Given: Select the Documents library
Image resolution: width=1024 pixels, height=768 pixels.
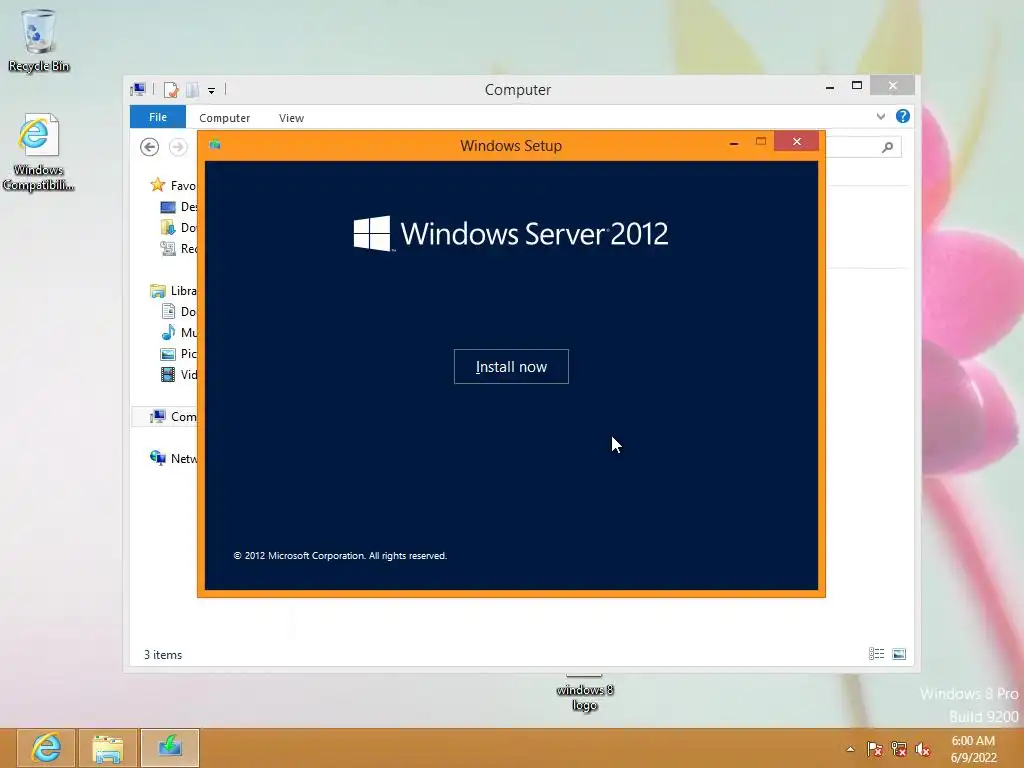Looking at the screenshot, I should (178, 312).
